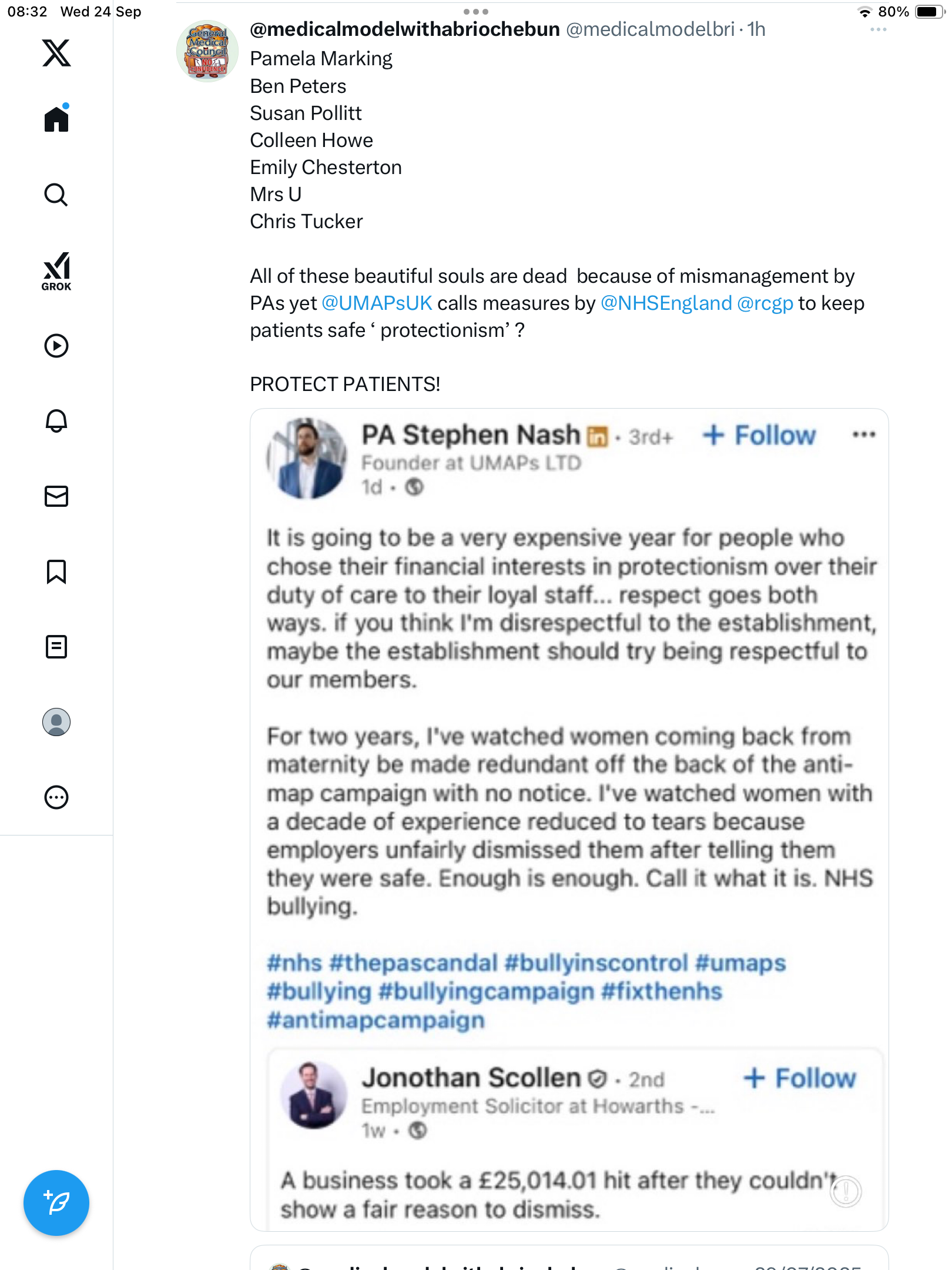Open the tweet's three-dot menu
This screenshot has height=1270, width=952.
point(878,29)
